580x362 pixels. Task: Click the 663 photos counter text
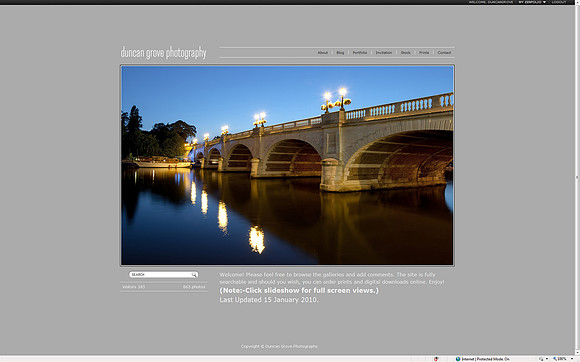click(194, 287)
